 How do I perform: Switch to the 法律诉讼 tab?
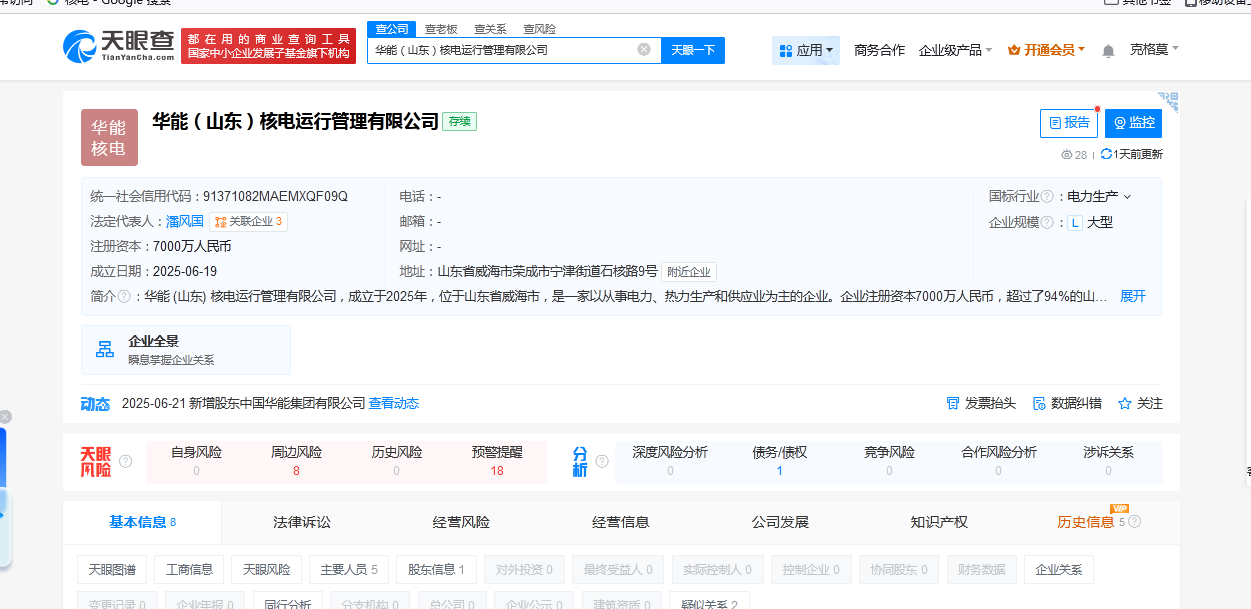301,522
